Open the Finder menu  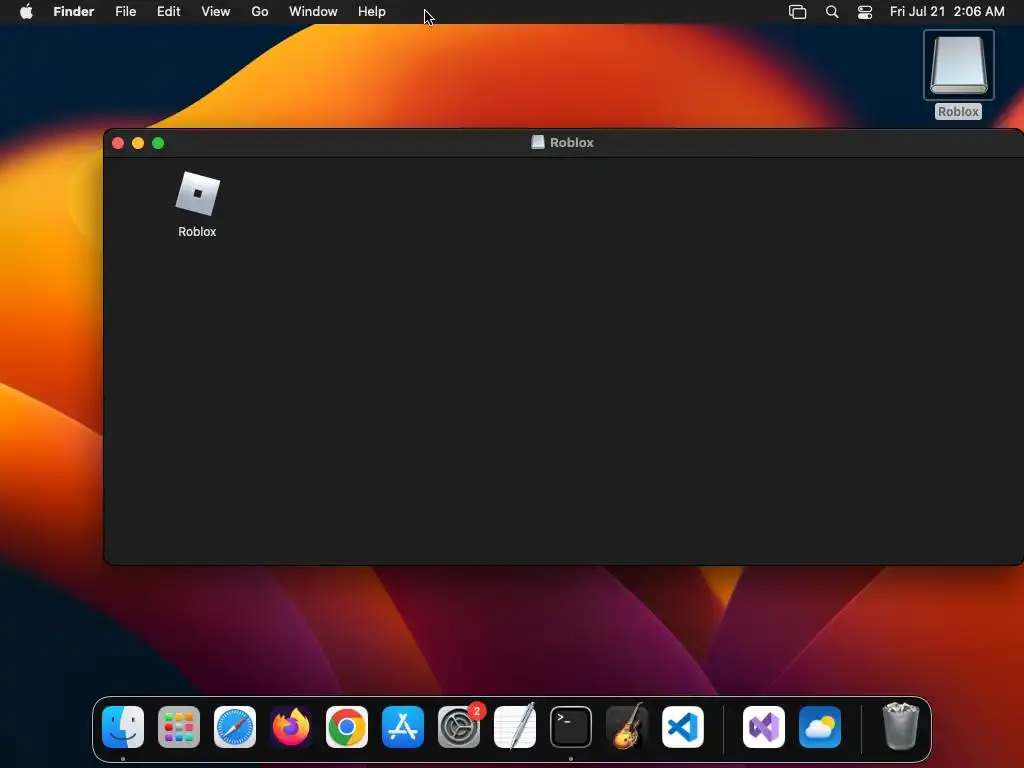click(74, 12)
